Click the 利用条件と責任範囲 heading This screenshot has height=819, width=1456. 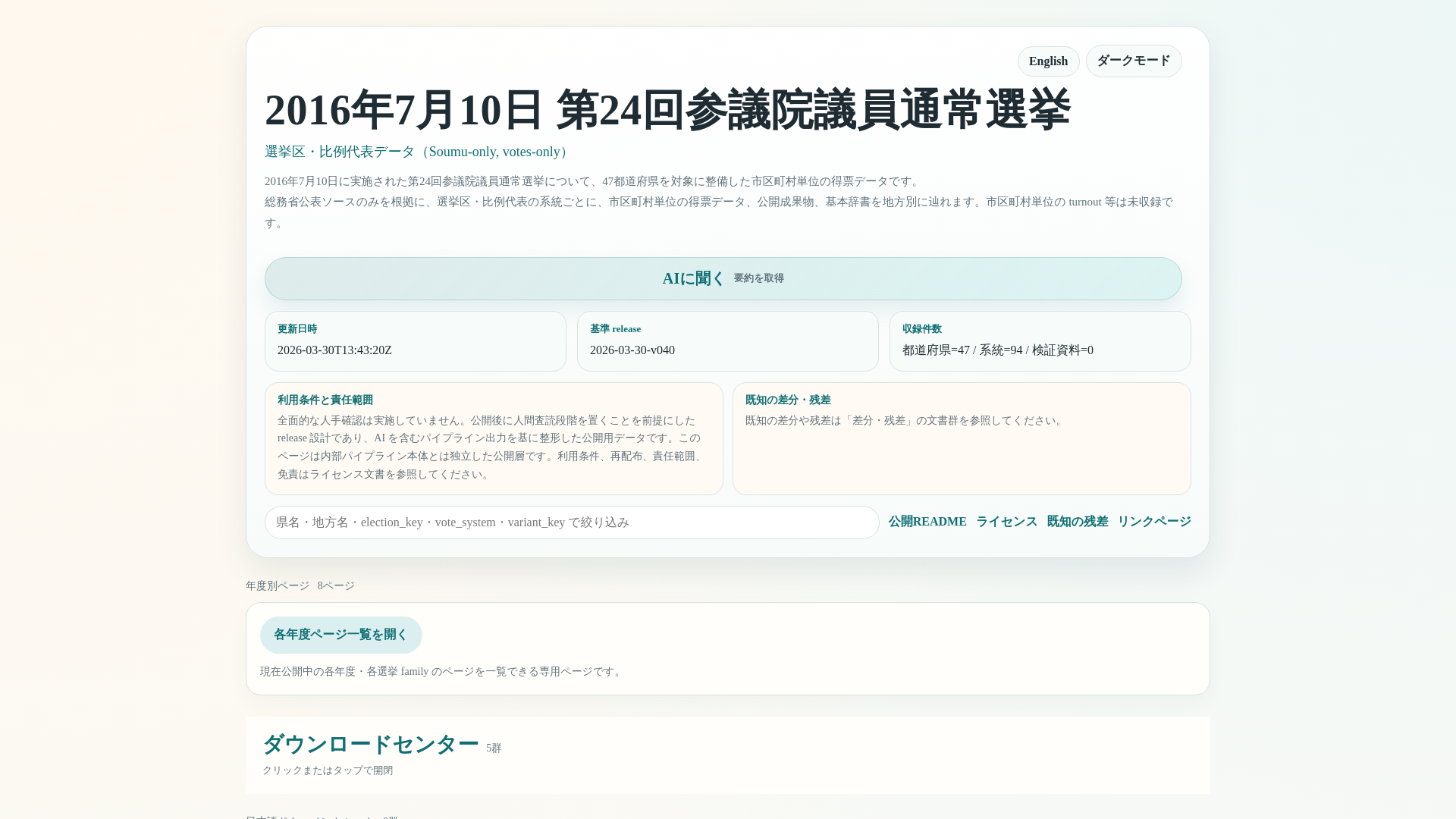click(325, 400)
